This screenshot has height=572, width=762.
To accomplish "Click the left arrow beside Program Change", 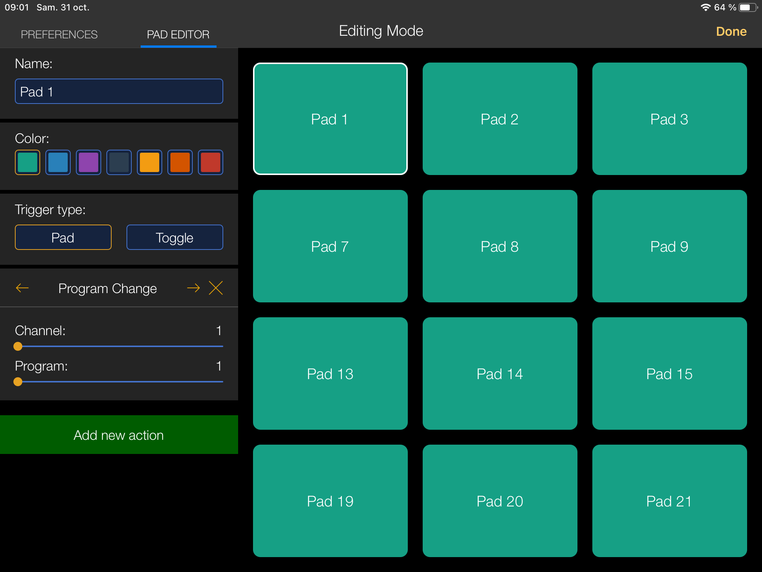I will point(22,288).
